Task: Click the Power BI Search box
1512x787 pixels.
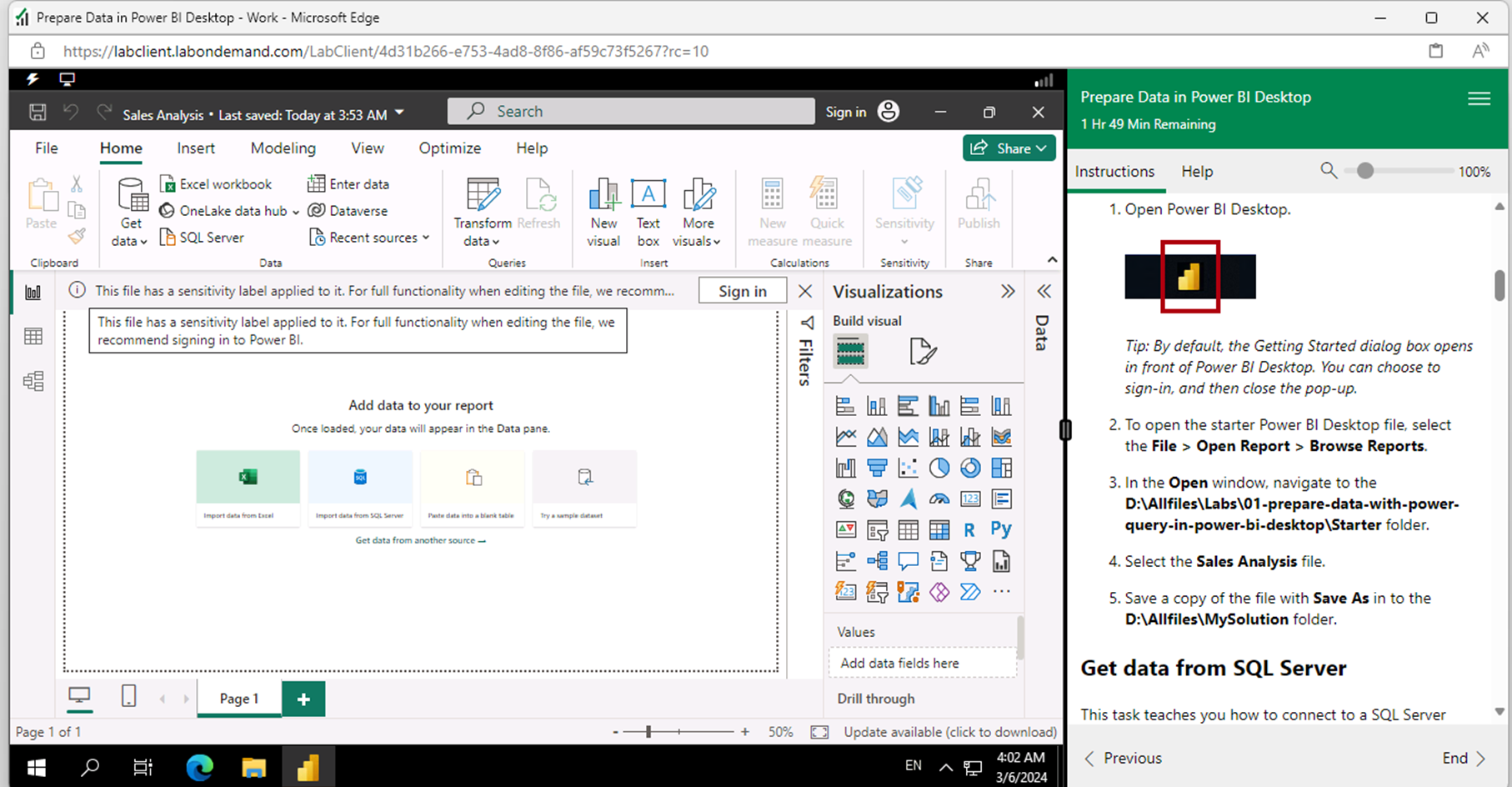Action: 631,112
